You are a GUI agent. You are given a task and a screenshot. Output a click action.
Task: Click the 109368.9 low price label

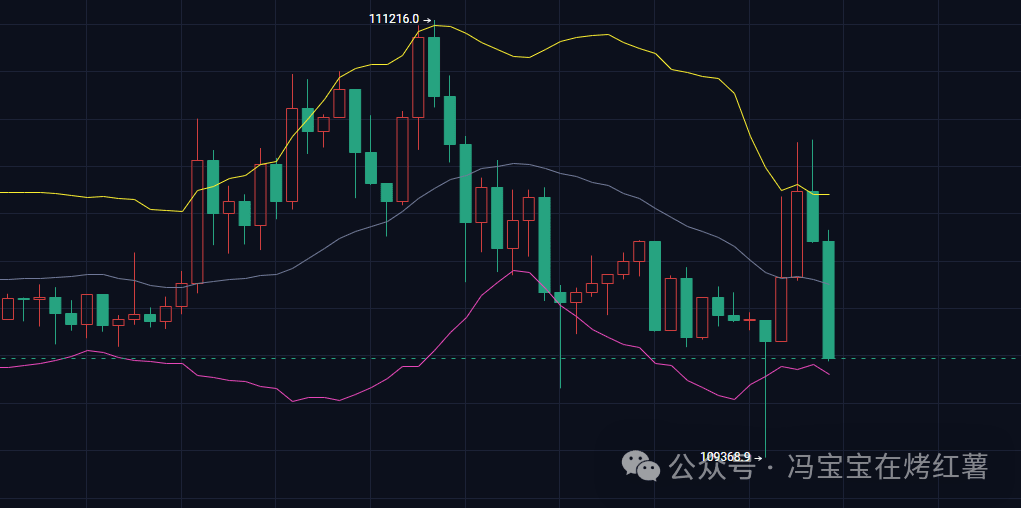[725, 457]
